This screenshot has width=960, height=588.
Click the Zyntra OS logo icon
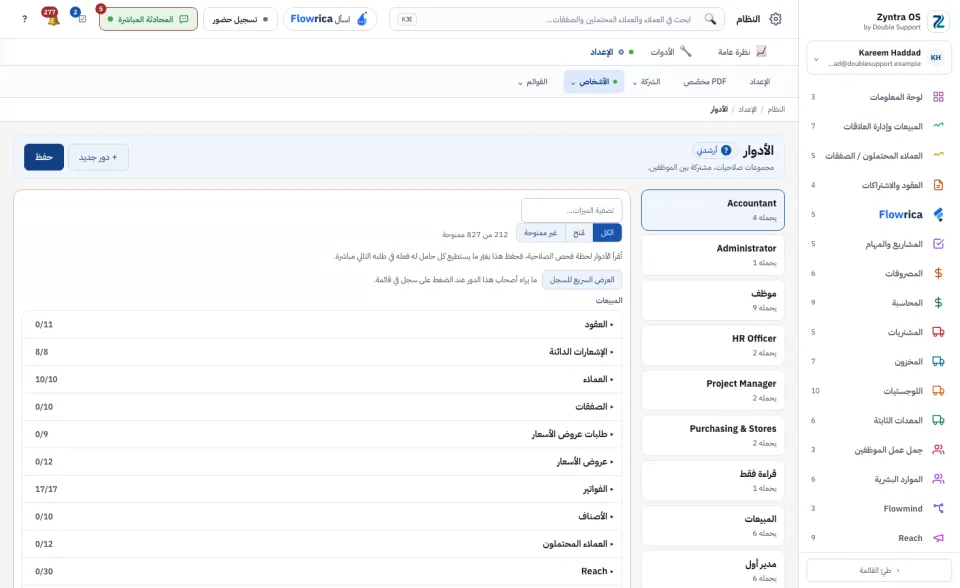[938, 21]
